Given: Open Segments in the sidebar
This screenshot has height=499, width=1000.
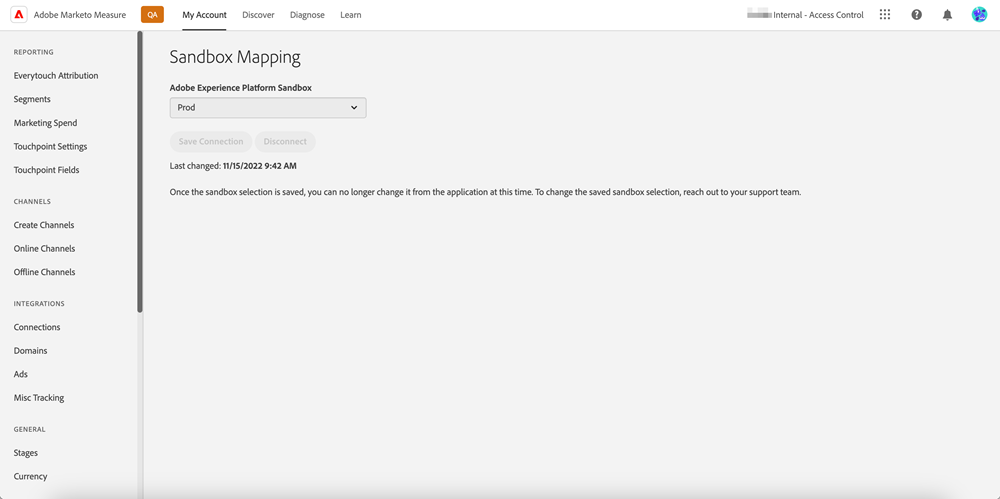Looking at the screenshot, I should click(x=32, y=99).
